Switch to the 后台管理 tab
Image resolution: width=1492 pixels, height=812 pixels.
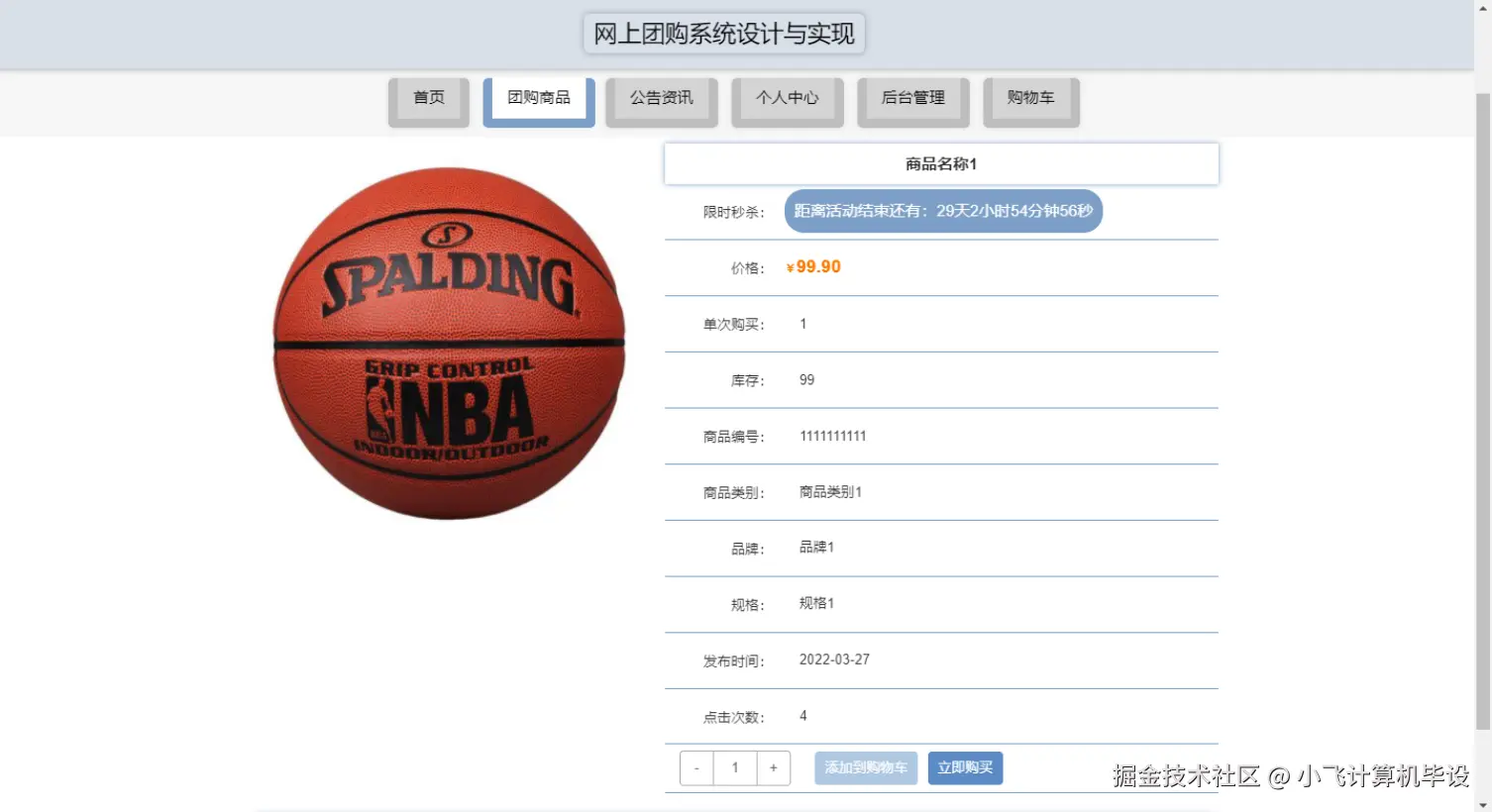(913, 102)
